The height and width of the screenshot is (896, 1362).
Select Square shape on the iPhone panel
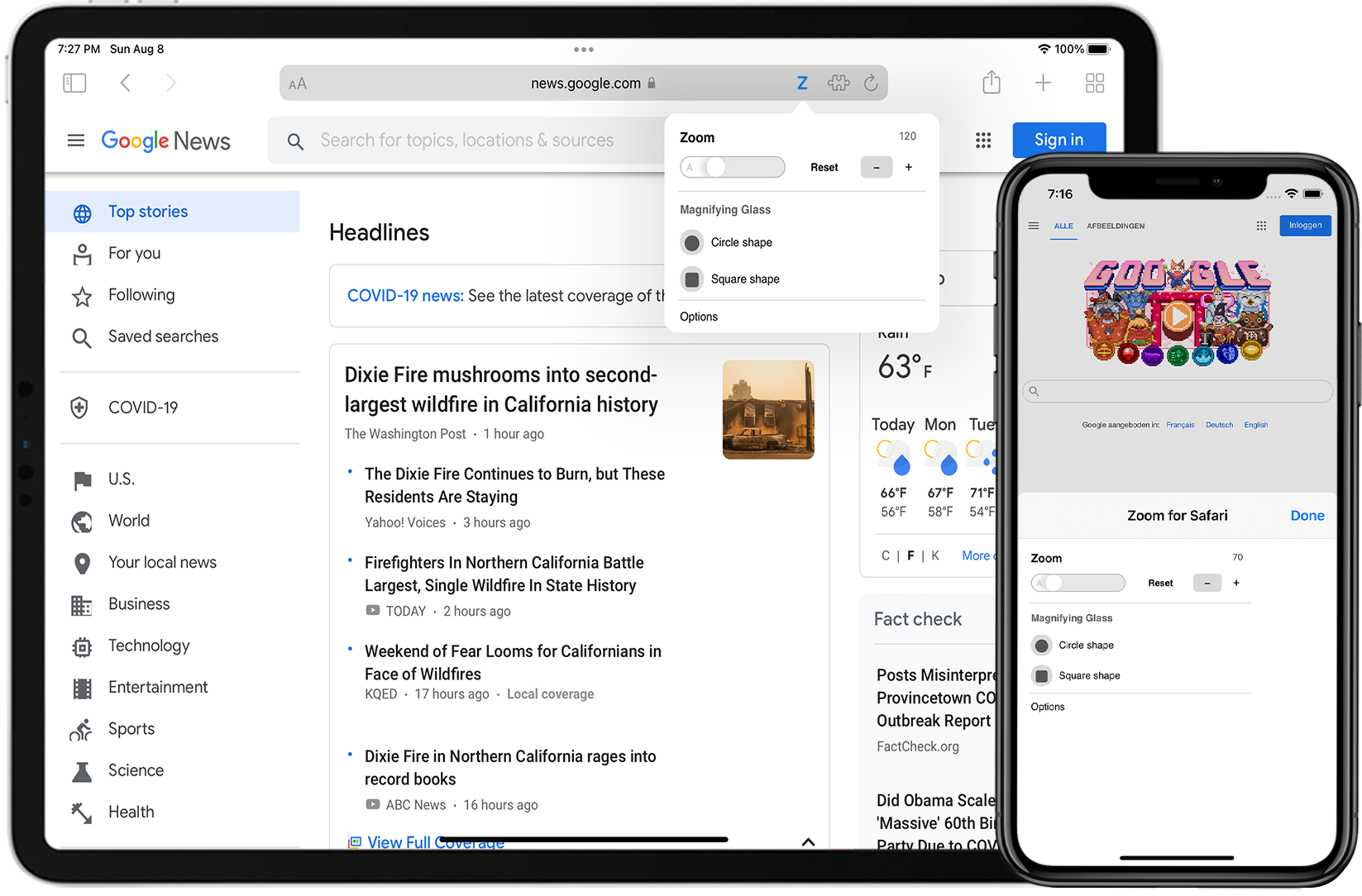pyautogui.click(x=1041, y=675)
